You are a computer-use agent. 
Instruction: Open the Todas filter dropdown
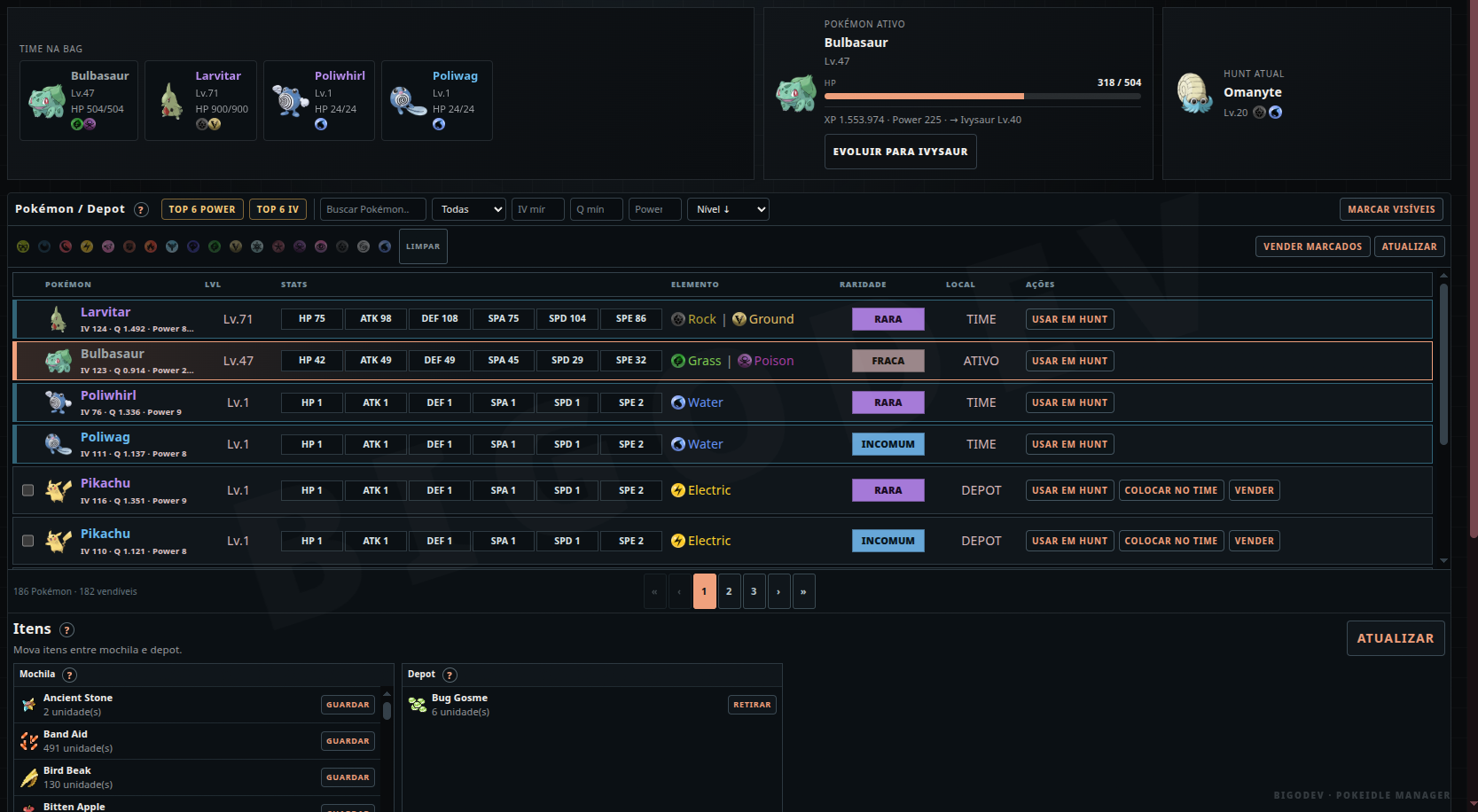(x=469, y=209)
